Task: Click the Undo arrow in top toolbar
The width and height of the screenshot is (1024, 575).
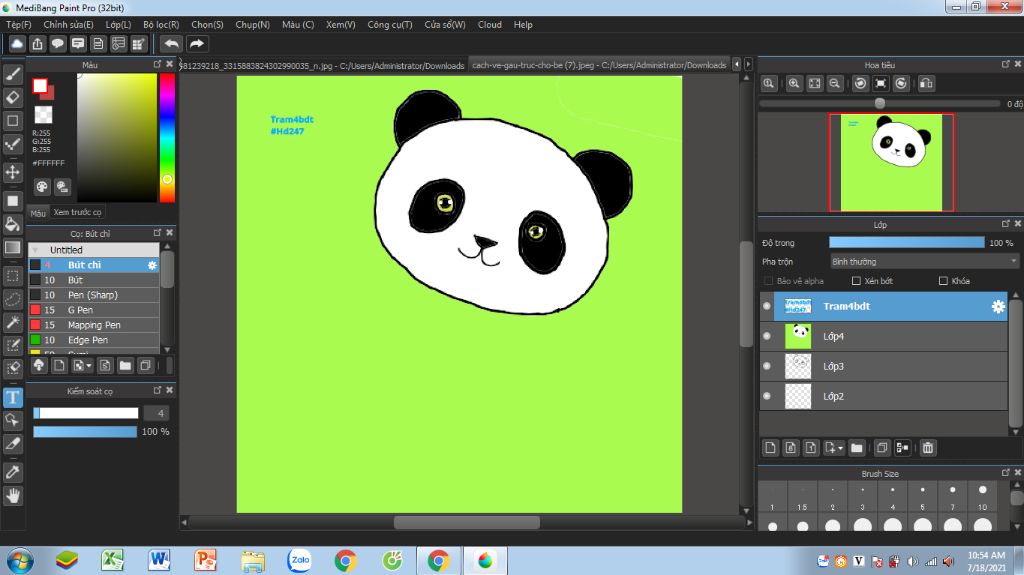Action: tap(172, 44)
